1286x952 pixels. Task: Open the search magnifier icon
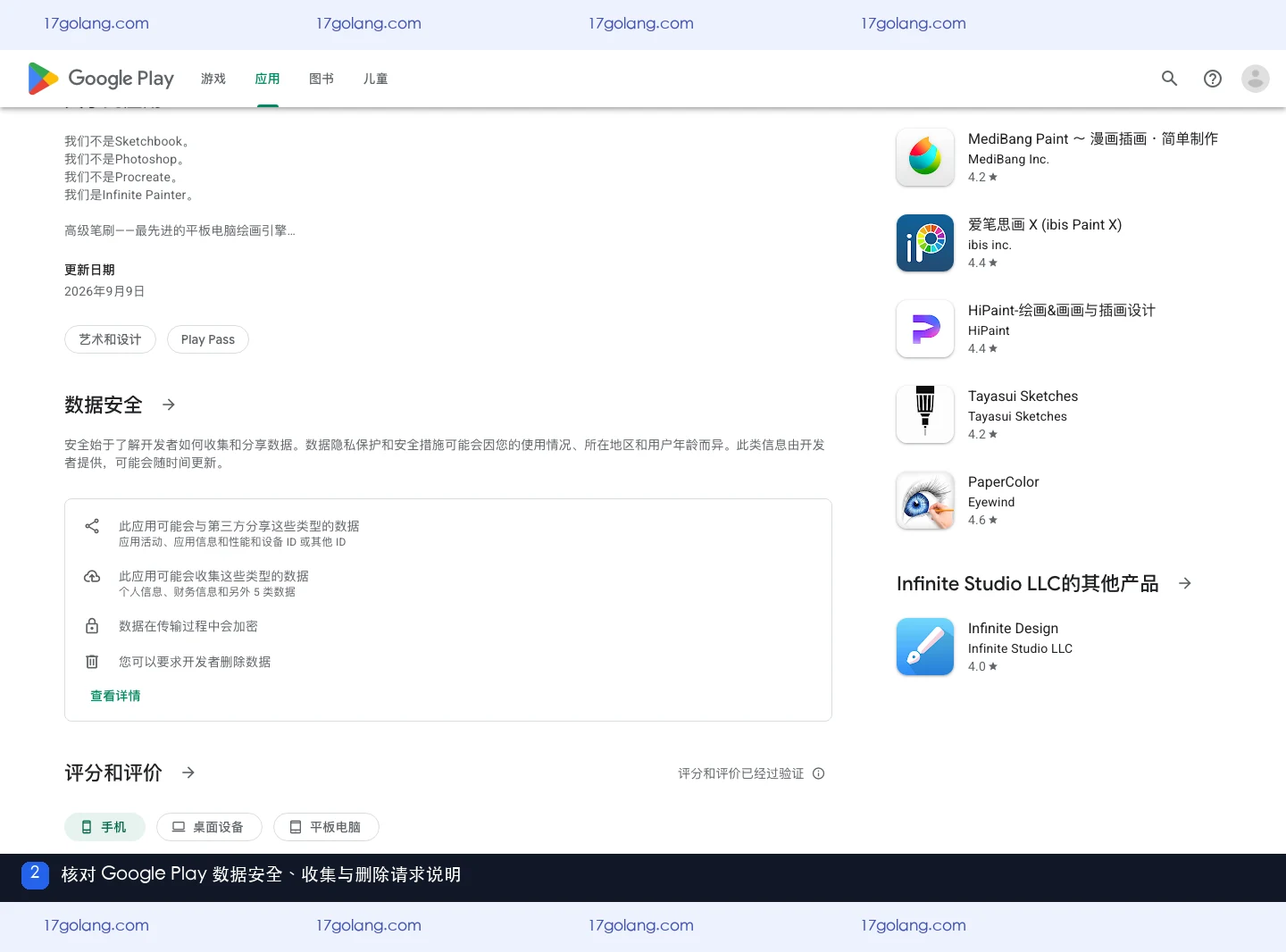coord(1169,79)
